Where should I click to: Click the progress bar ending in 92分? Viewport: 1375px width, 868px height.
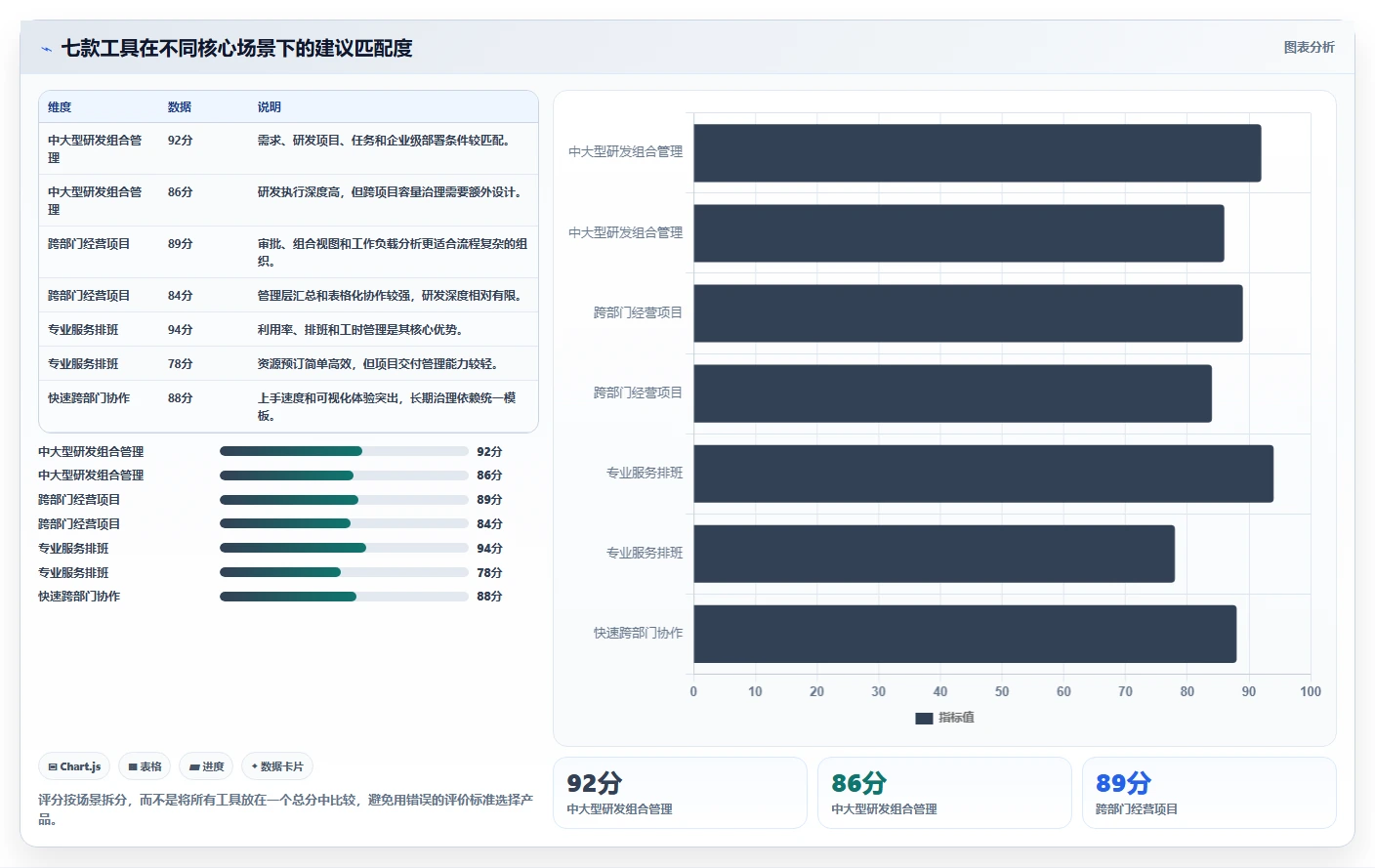(344, 451)
